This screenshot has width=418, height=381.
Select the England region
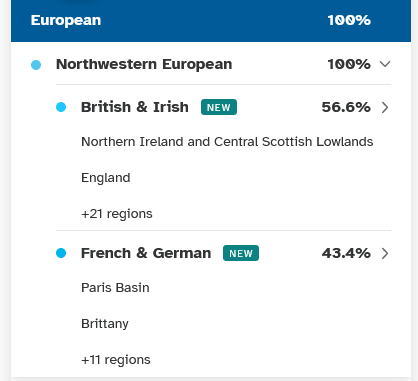point(106,178)
